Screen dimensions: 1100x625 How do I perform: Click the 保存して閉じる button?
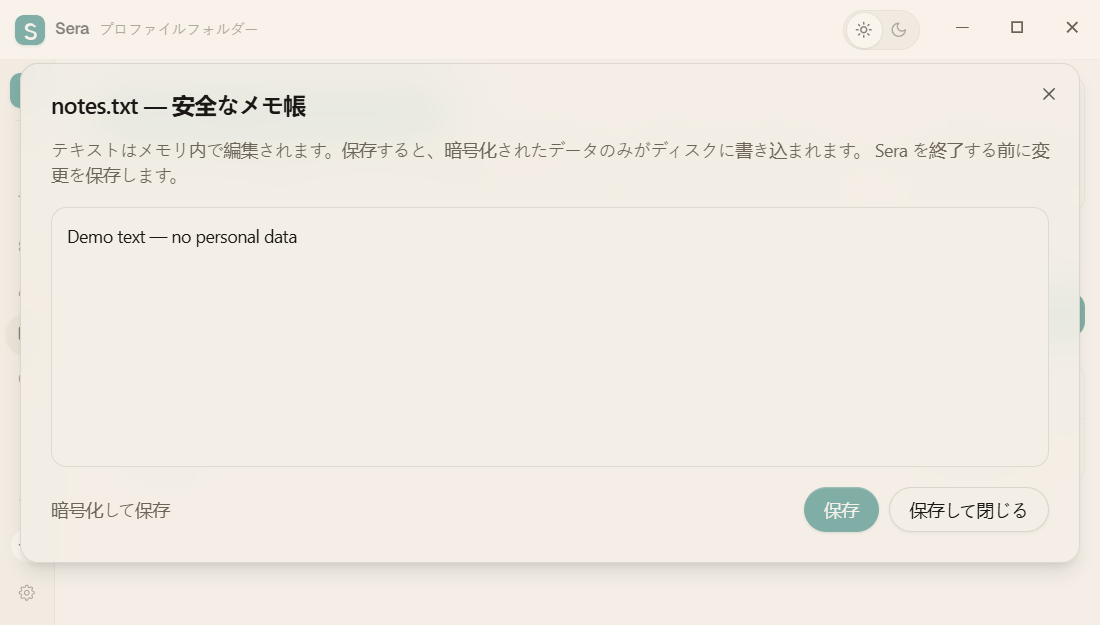(x=968, y=510)
